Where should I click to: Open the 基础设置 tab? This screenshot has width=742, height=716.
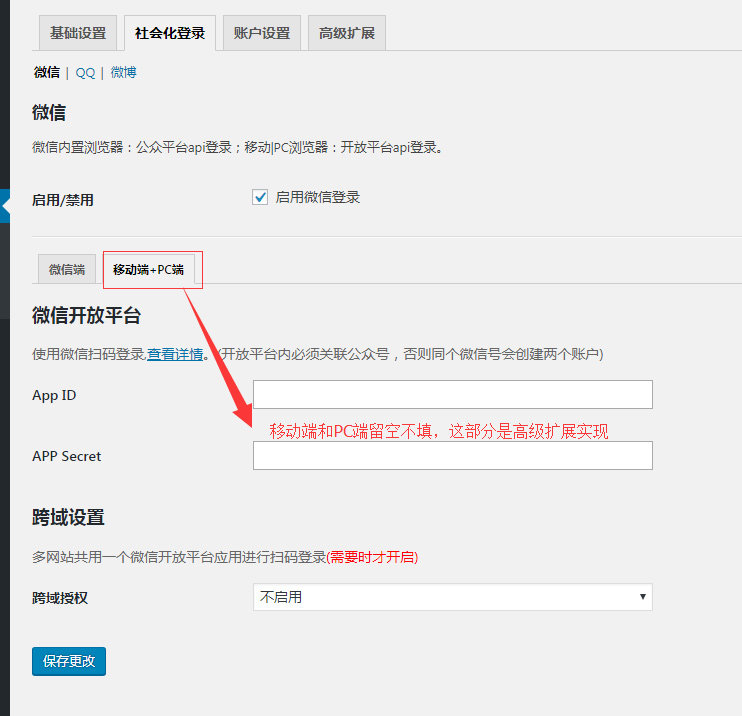(78, 33)
